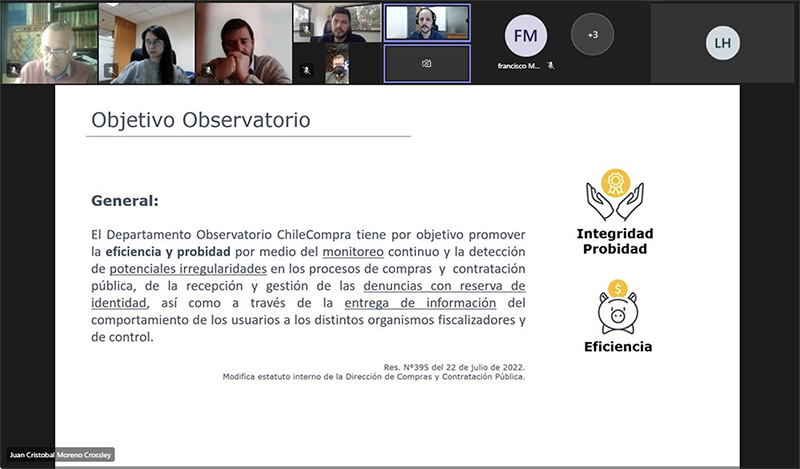
Task: Click the 'Eficiencia' caption
Action: point(618,347)
